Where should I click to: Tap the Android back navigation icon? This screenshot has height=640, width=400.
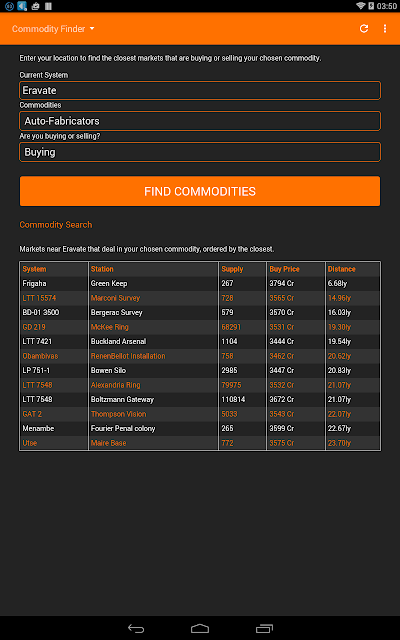136,628
